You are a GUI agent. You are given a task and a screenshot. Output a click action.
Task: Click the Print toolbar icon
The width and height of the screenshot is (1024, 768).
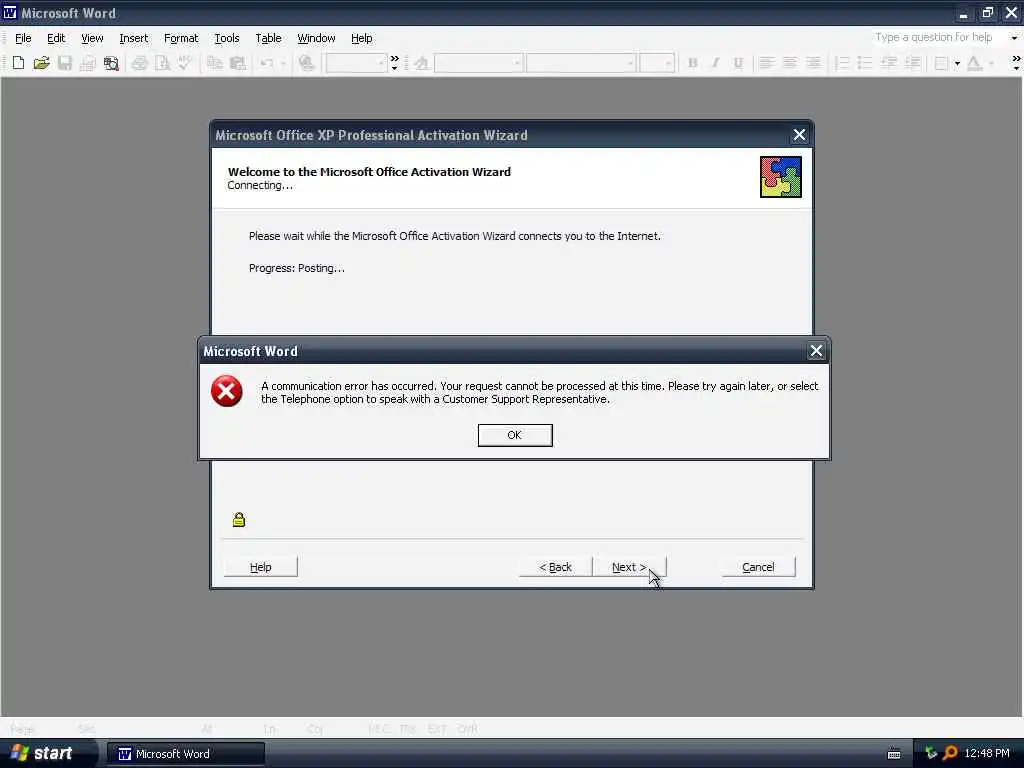(139, 63)
